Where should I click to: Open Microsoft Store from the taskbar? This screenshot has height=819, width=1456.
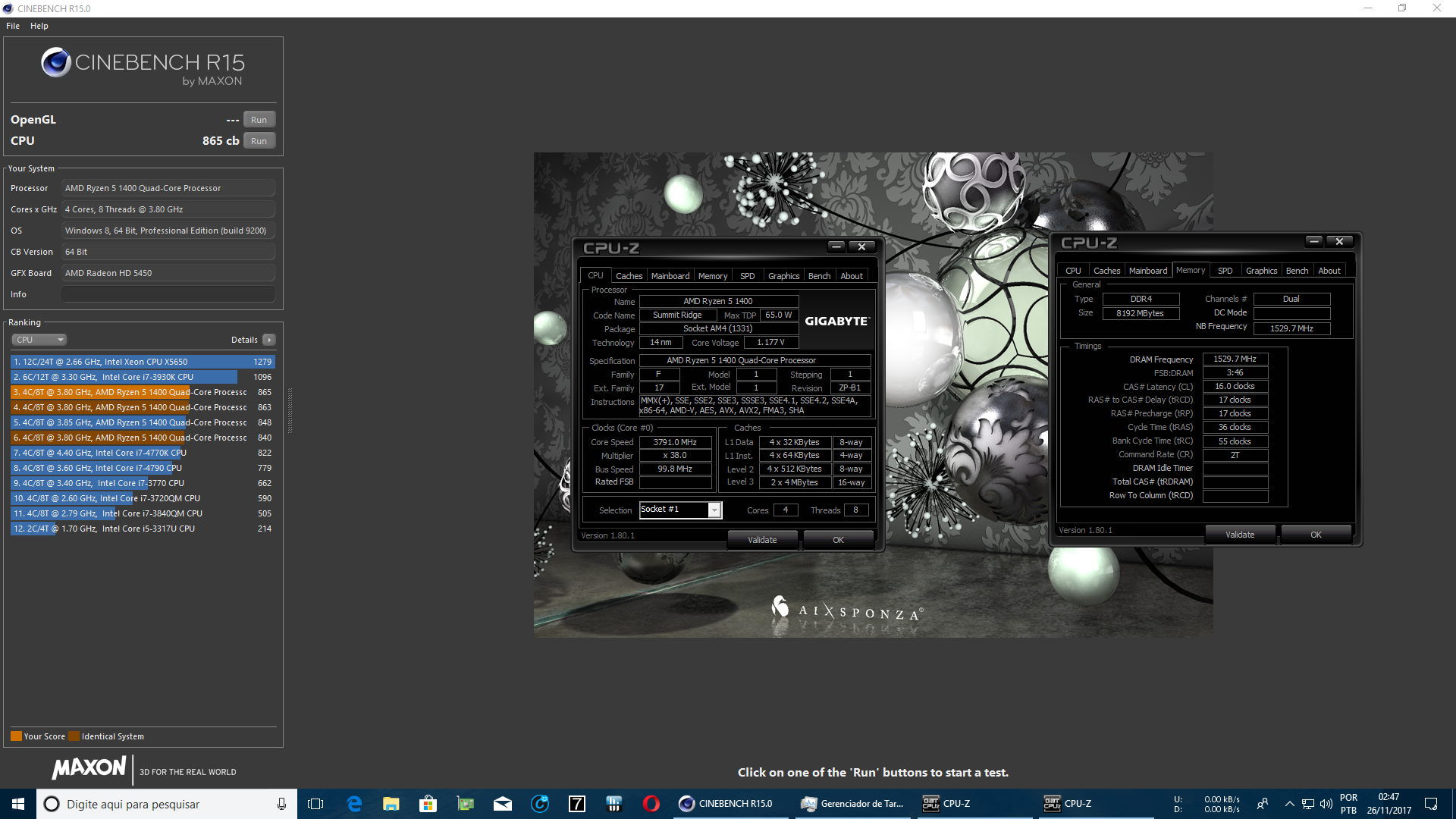[x=428, y=804]
